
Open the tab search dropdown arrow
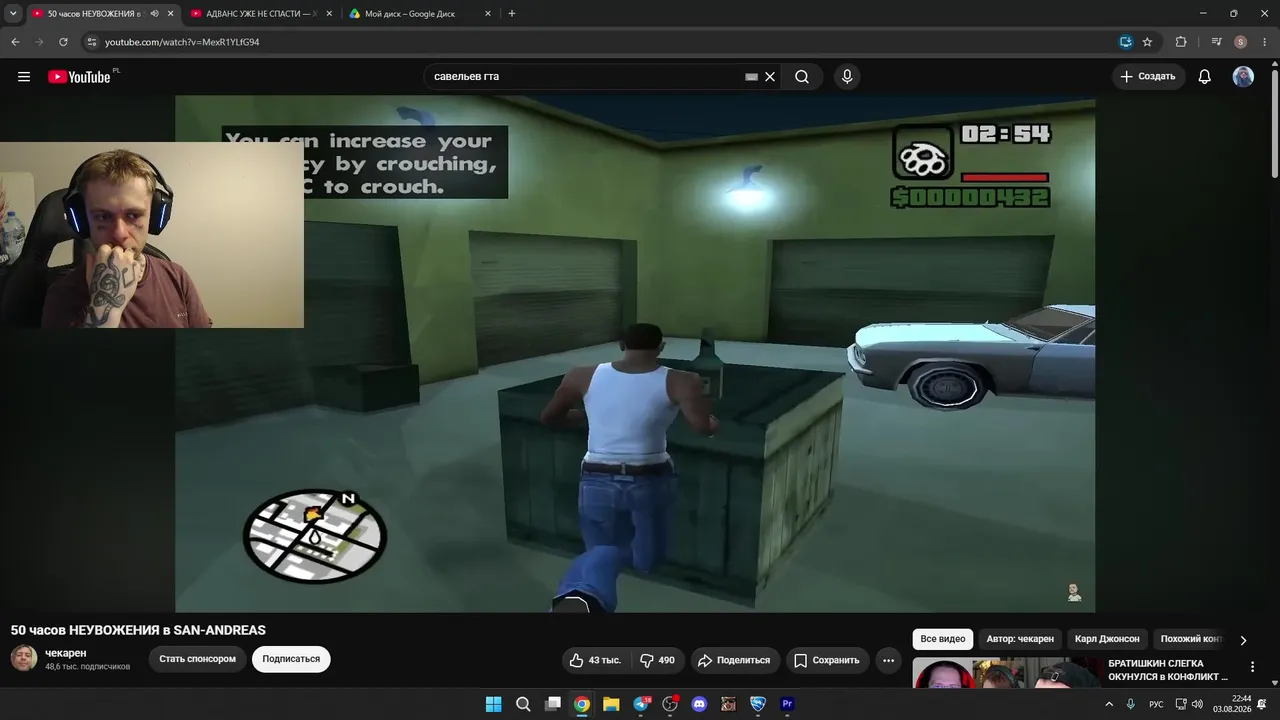coord(13,14)
